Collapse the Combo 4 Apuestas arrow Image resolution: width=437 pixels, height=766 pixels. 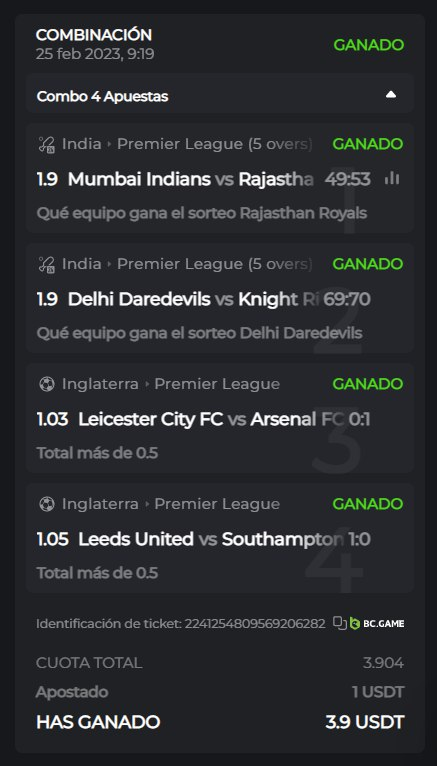[391, 95]
